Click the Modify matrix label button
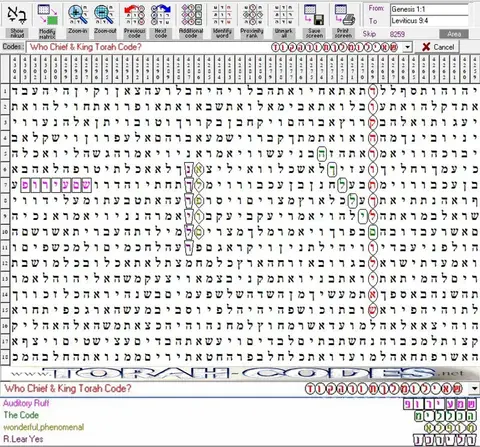 tap(47, 33)
